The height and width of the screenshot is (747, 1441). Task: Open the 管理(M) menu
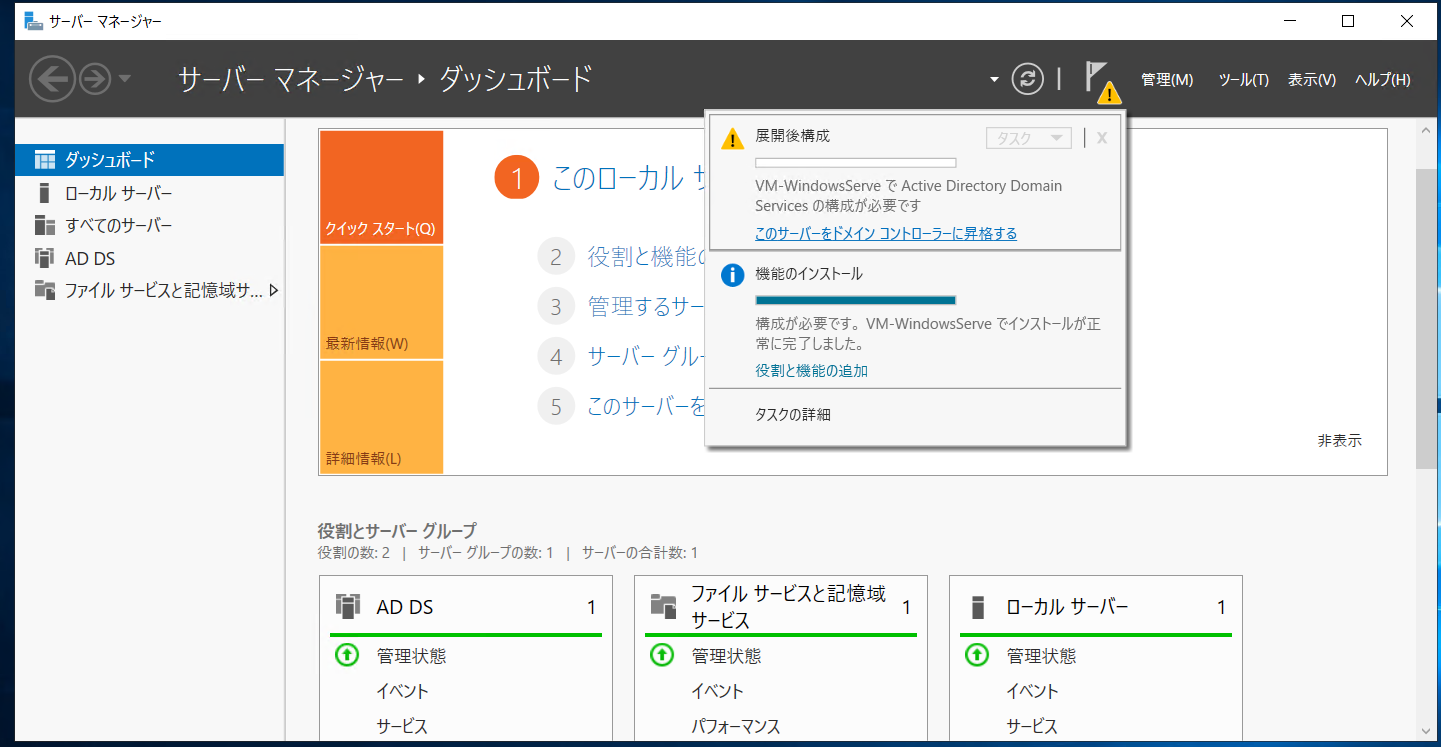click(1167, 80)
